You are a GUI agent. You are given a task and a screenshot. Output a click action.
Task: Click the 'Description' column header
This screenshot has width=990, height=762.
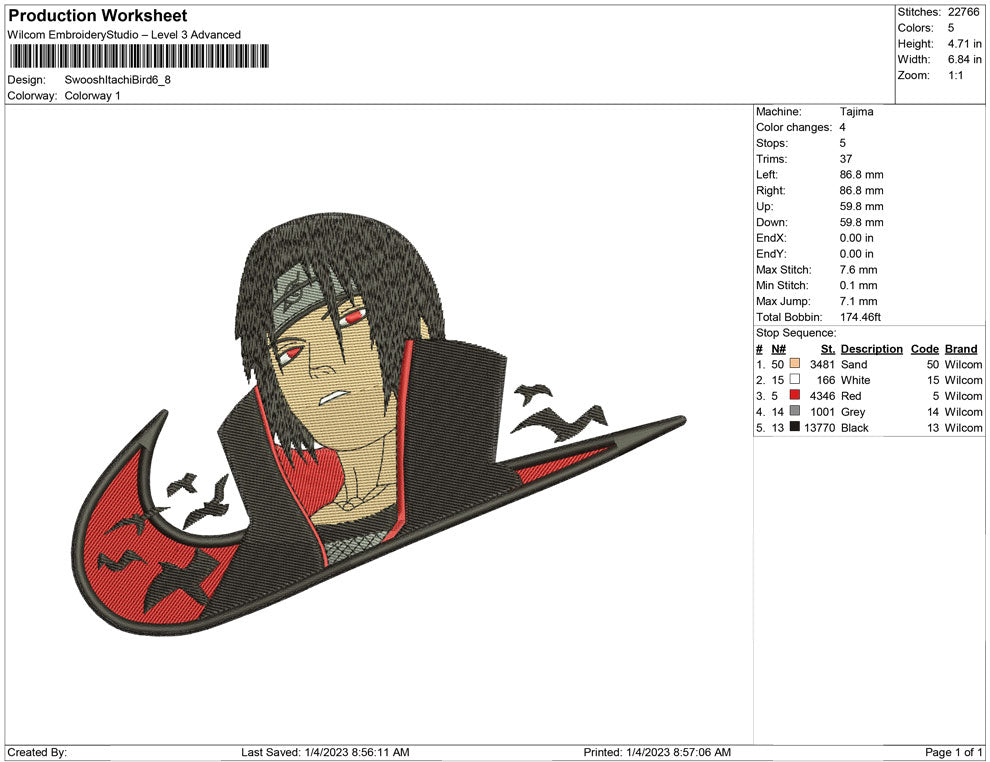[871, 349]
